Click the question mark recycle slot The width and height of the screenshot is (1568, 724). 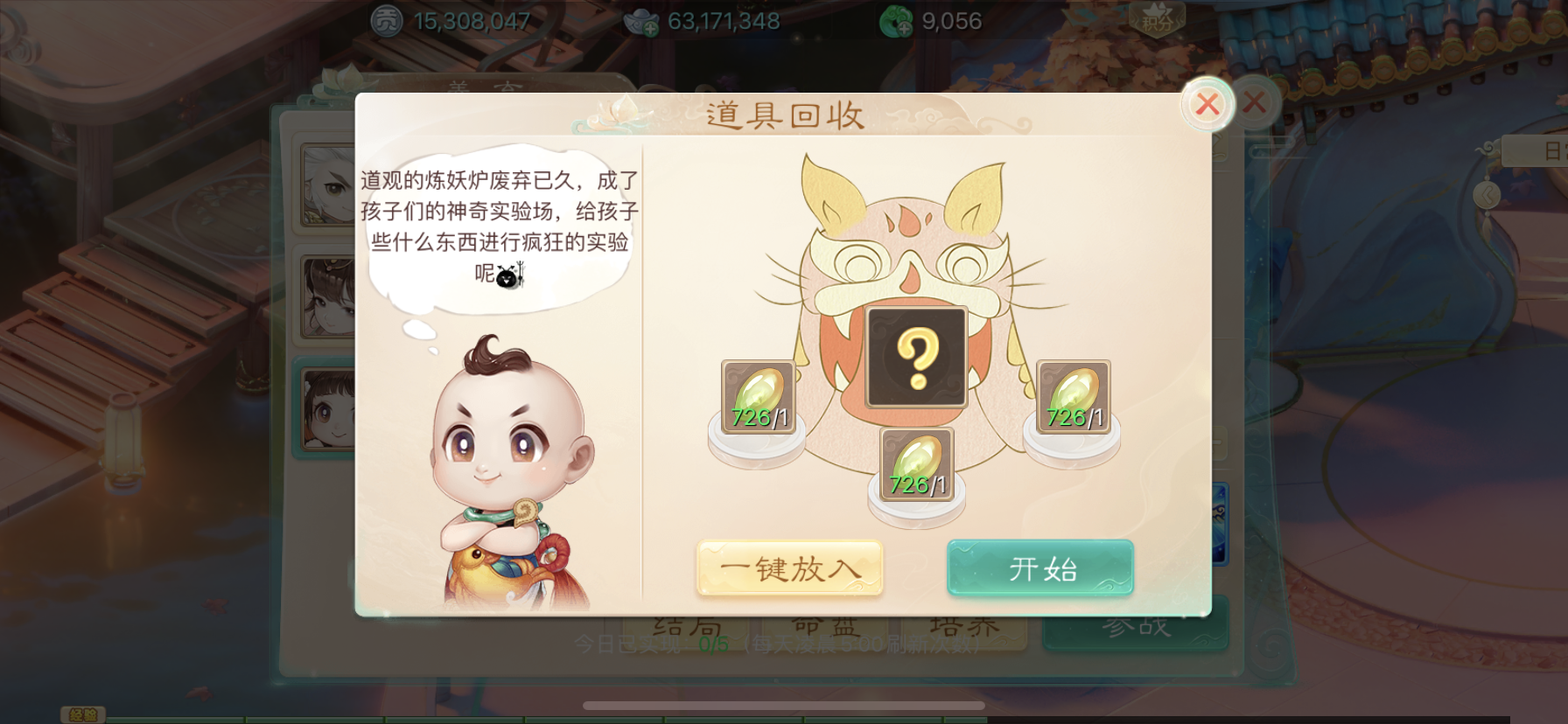pos(916,358)
